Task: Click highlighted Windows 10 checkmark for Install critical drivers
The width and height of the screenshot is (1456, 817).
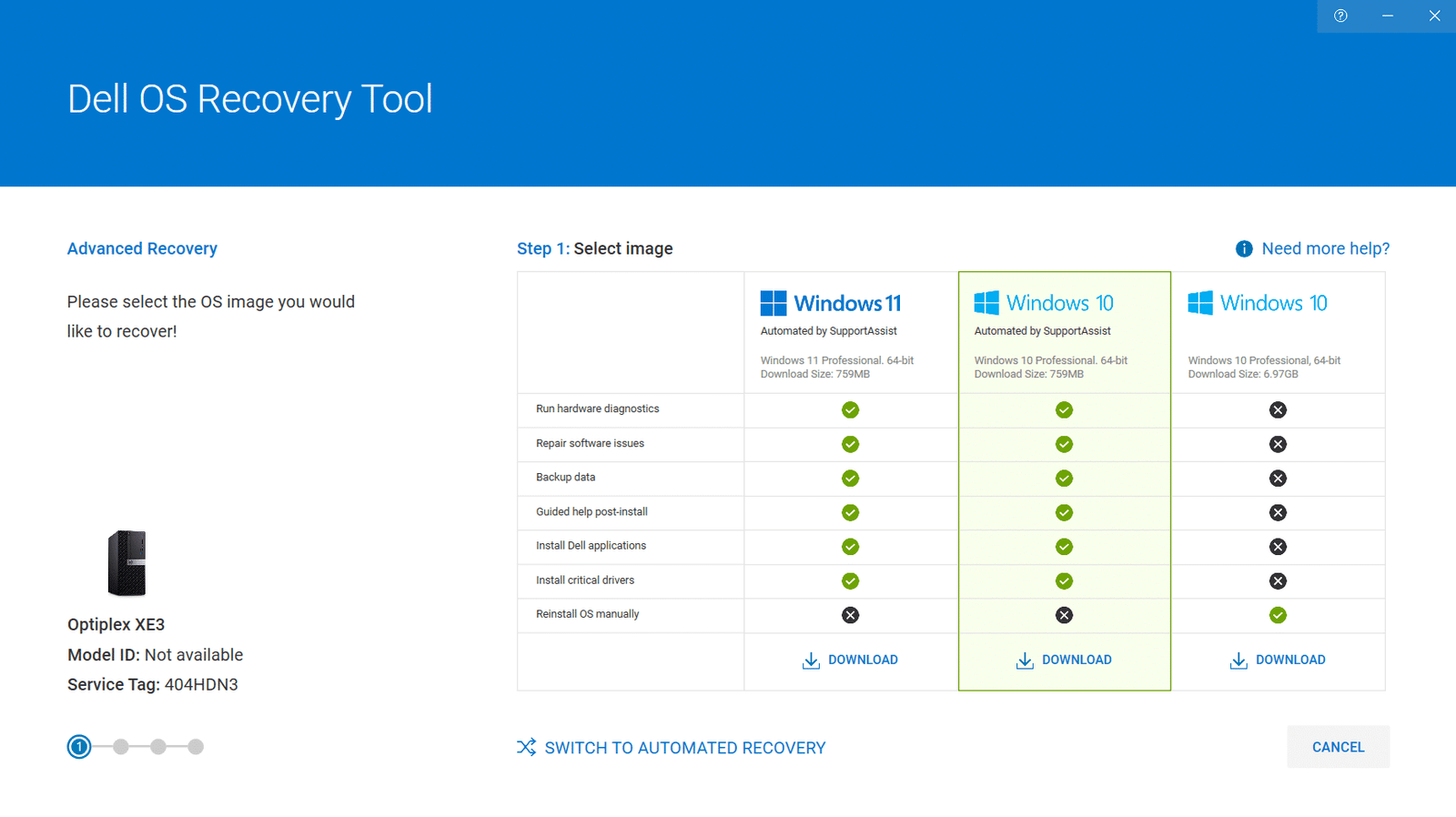Action: (1064, 580)
